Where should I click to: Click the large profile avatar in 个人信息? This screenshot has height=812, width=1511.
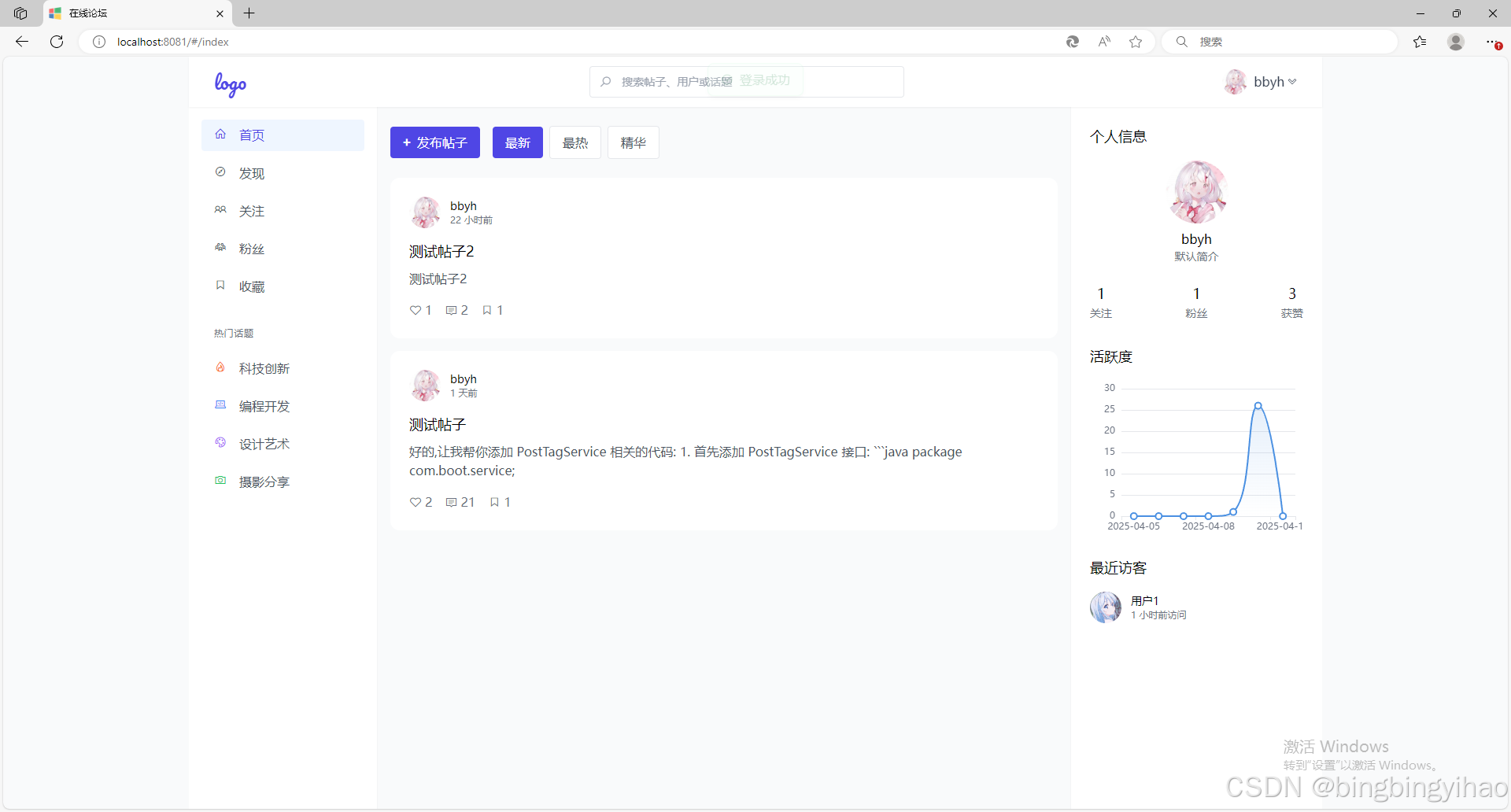[1196, 192]
